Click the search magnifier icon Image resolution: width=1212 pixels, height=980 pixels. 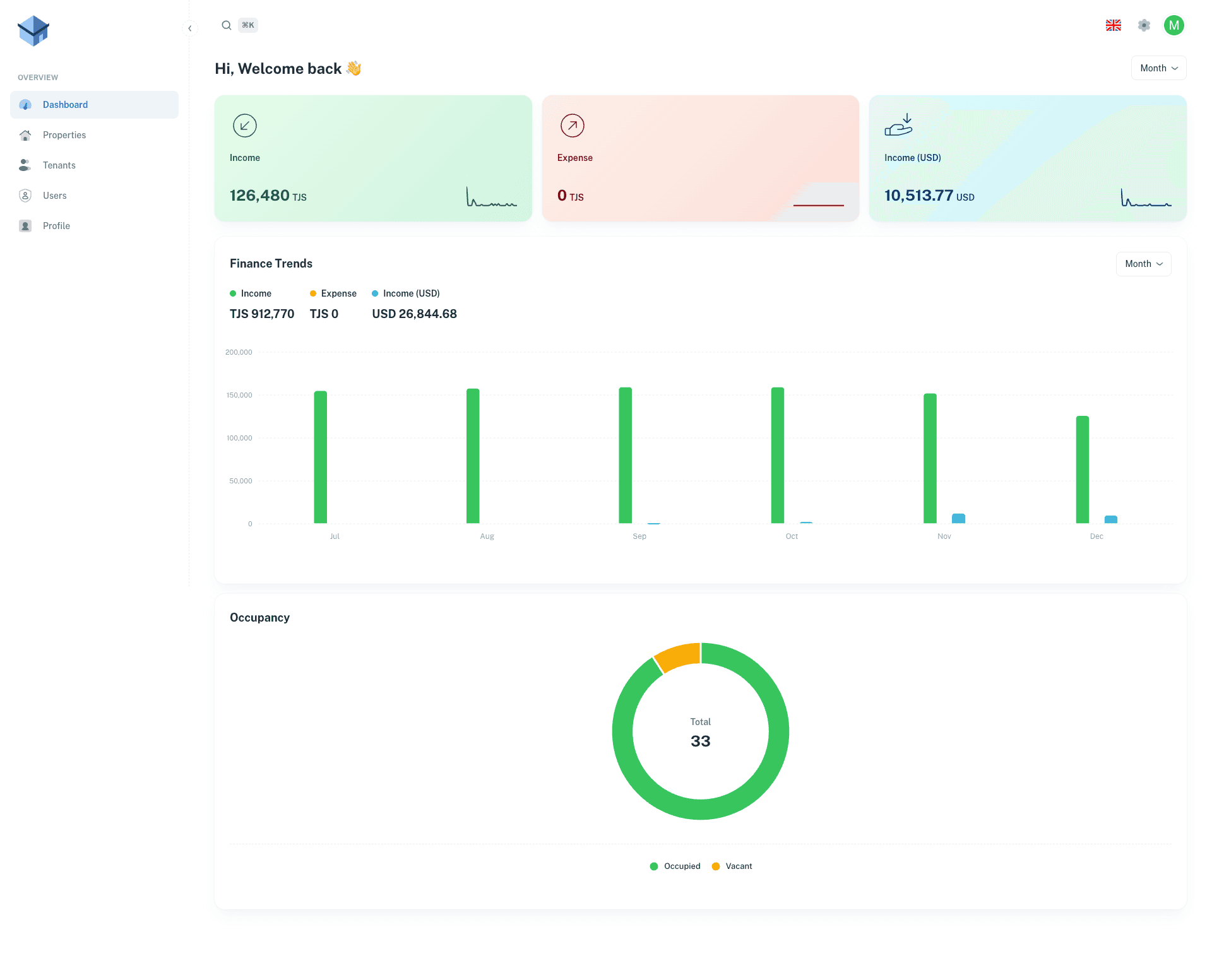pos(226,25)
